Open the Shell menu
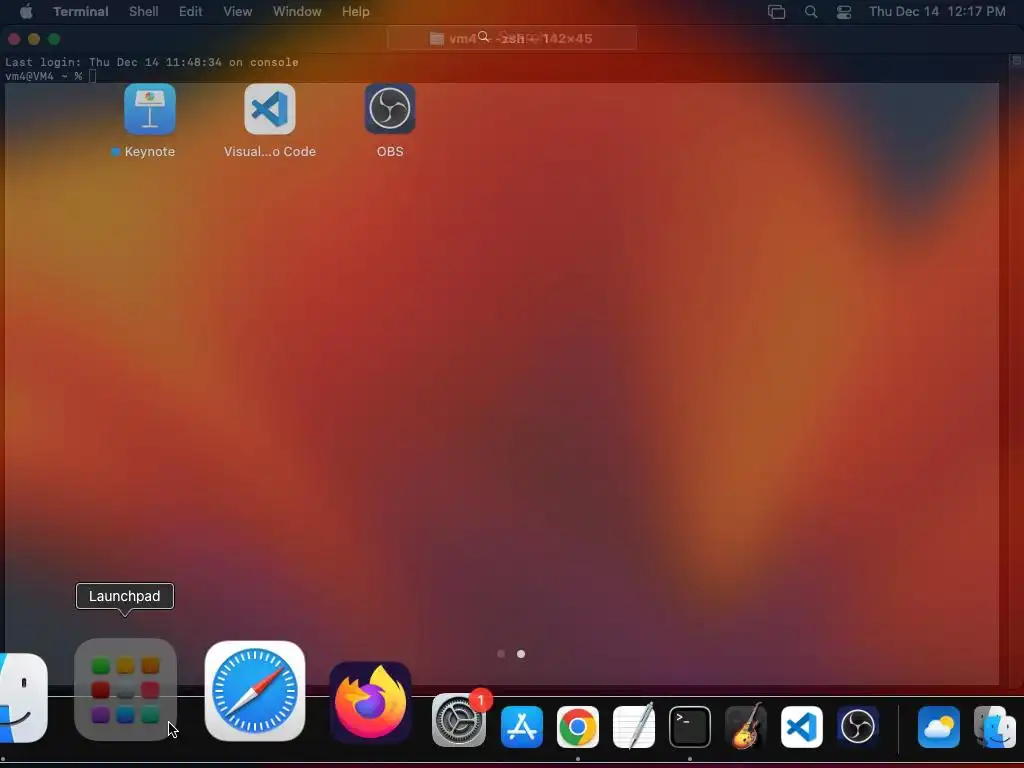 pos(144,12)
